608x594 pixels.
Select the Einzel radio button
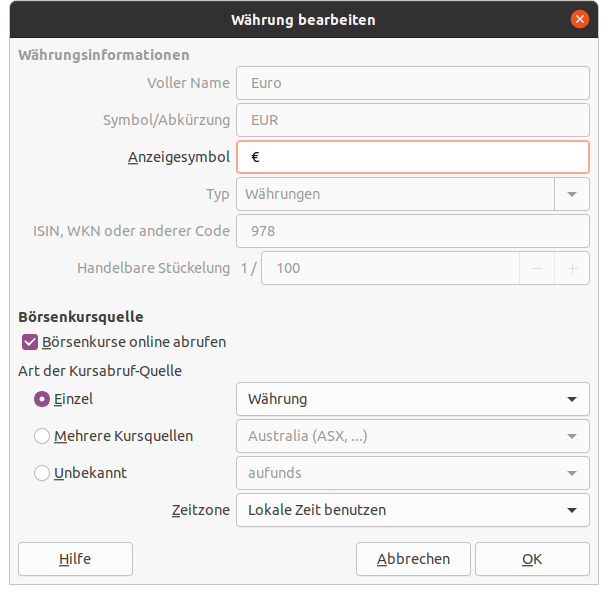click(x=42, y=399)
